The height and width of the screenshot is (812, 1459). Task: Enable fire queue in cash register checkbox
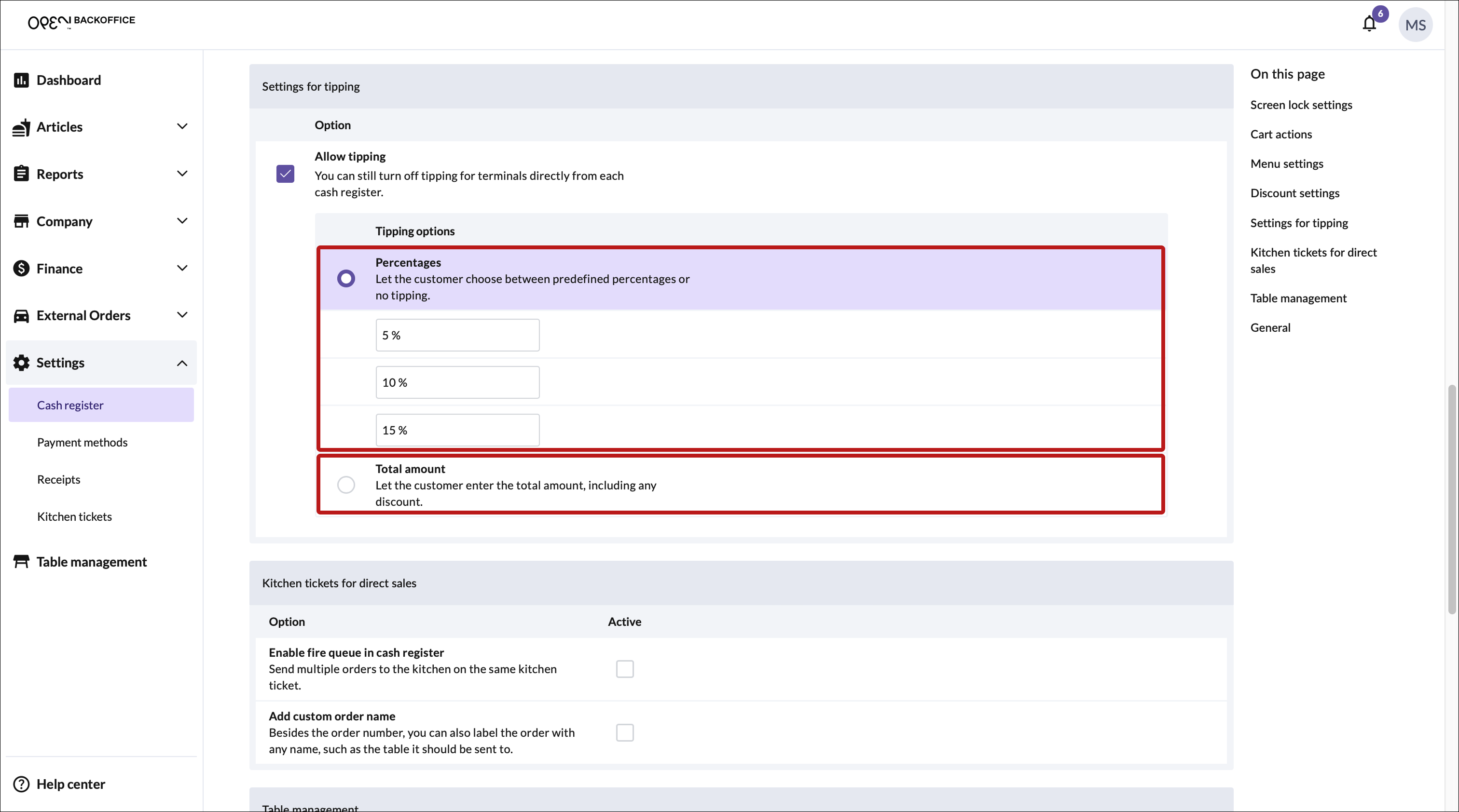click(x=624, y=669)
